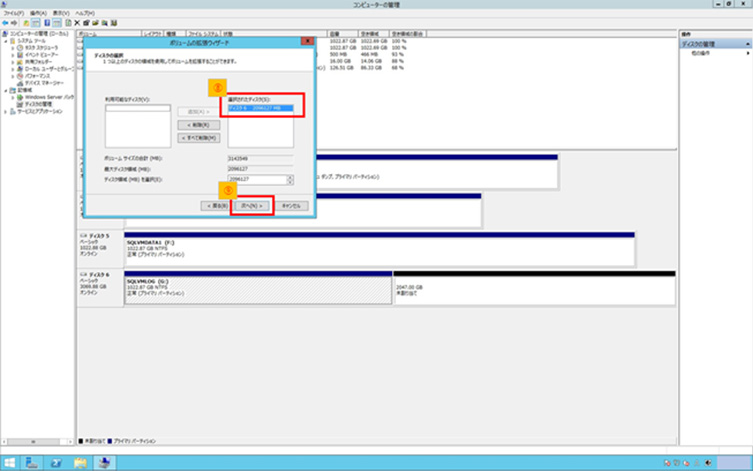Click the magnifier search icon in toolbar
The height and width of the screenshot is (471, 753).
104,23
